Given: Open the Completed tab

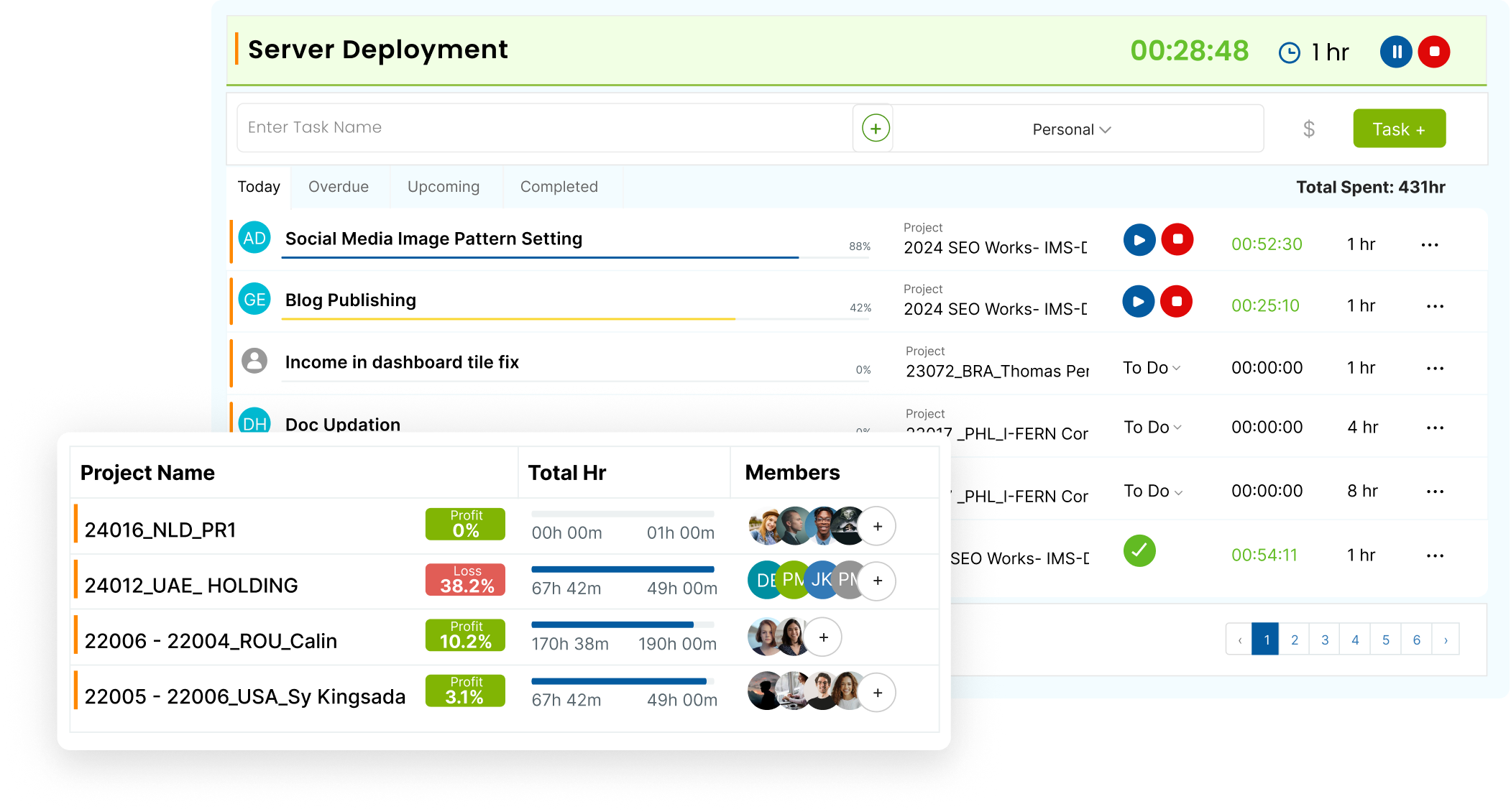Looking at the screenshot, I should click(559, 187).
